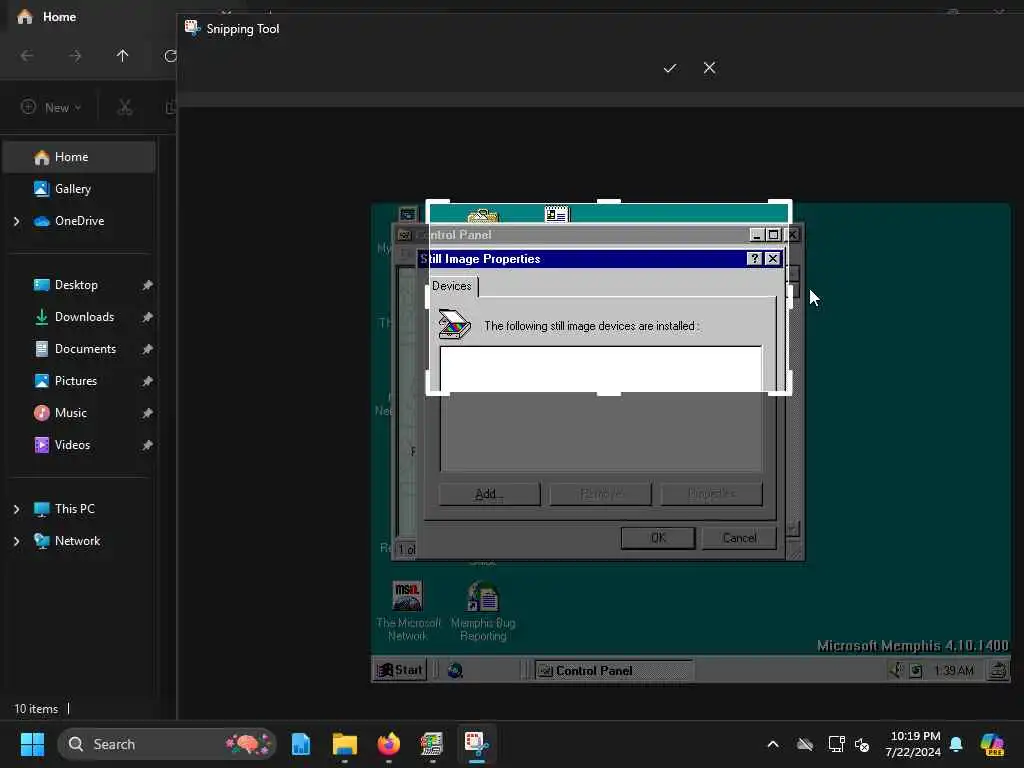Launch Firefox from the taskbar
The width and height of the screenshot is (1024, 768).
click(389, 744)
